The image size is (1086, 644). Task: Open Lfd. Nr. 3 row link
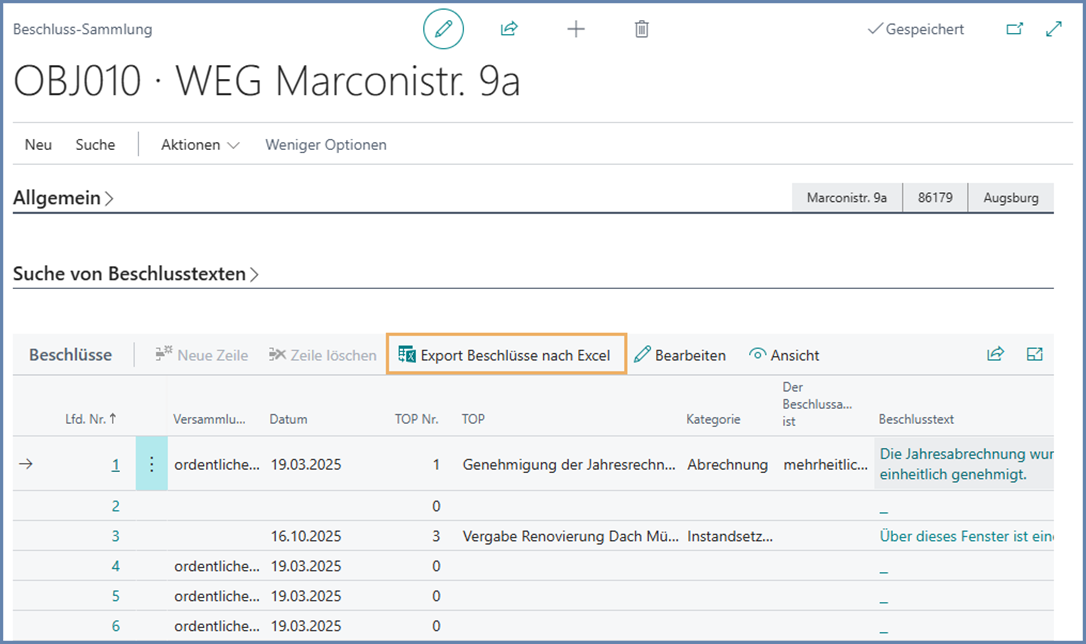click(116, 536)
